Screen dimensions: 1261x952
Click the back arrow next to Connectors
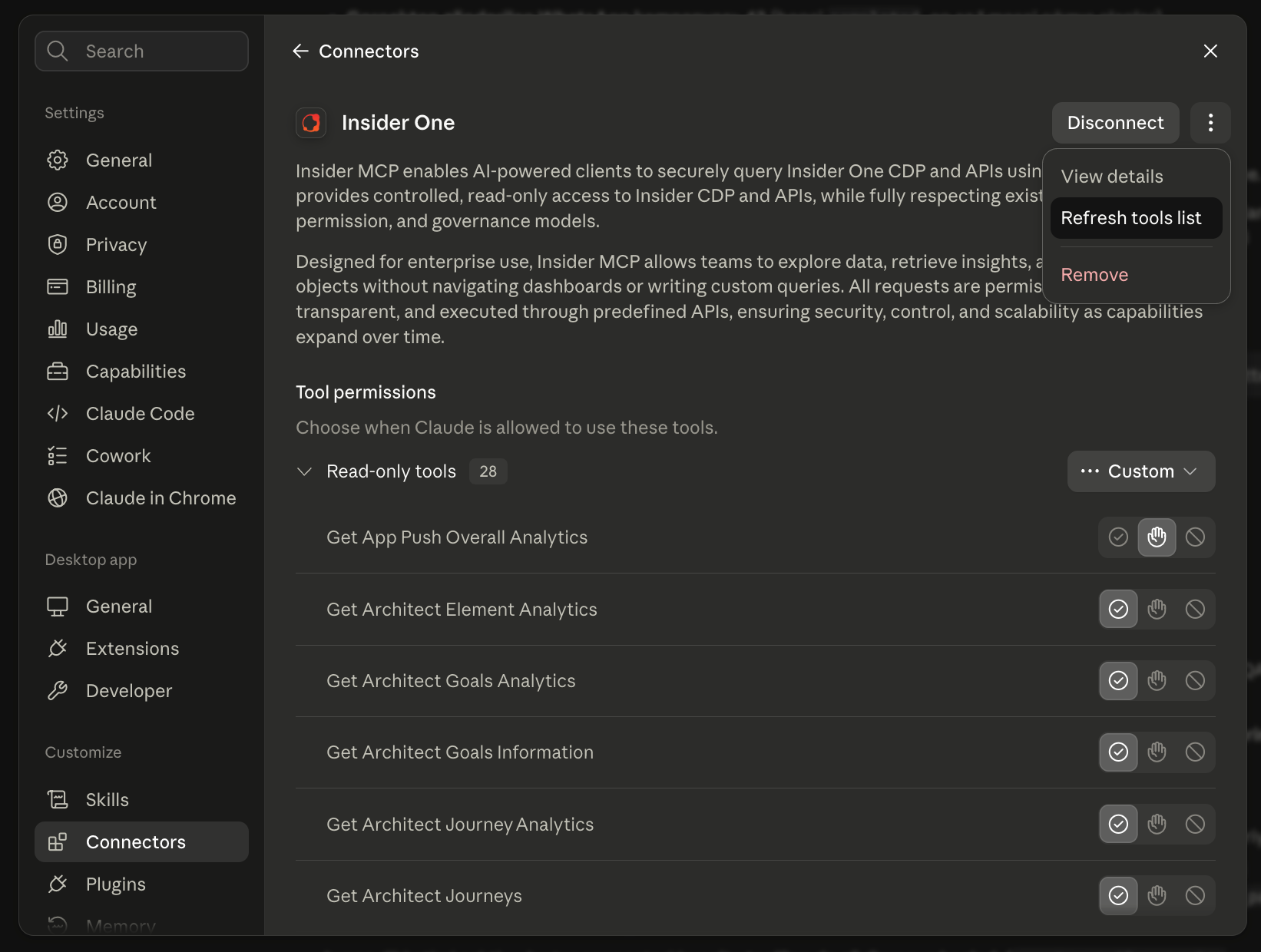pyautogui.click(x=300, y=51)
